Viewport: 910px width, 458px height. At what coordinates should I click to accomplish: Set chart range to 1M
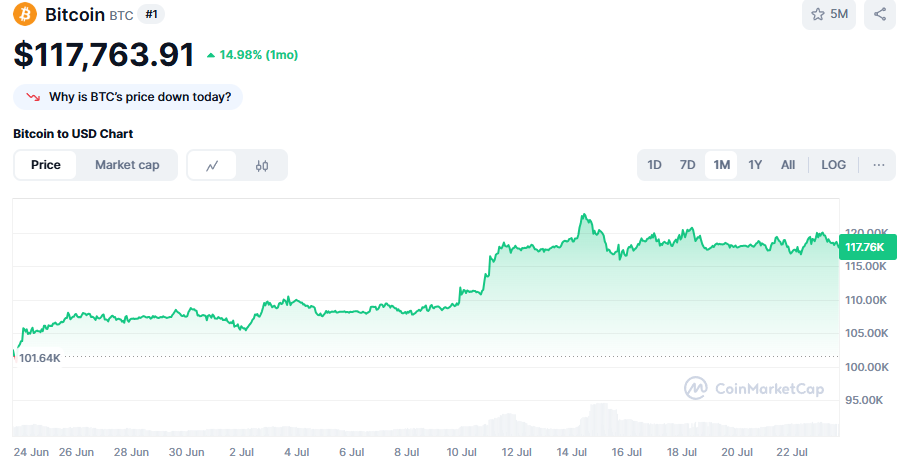point(721,165)
